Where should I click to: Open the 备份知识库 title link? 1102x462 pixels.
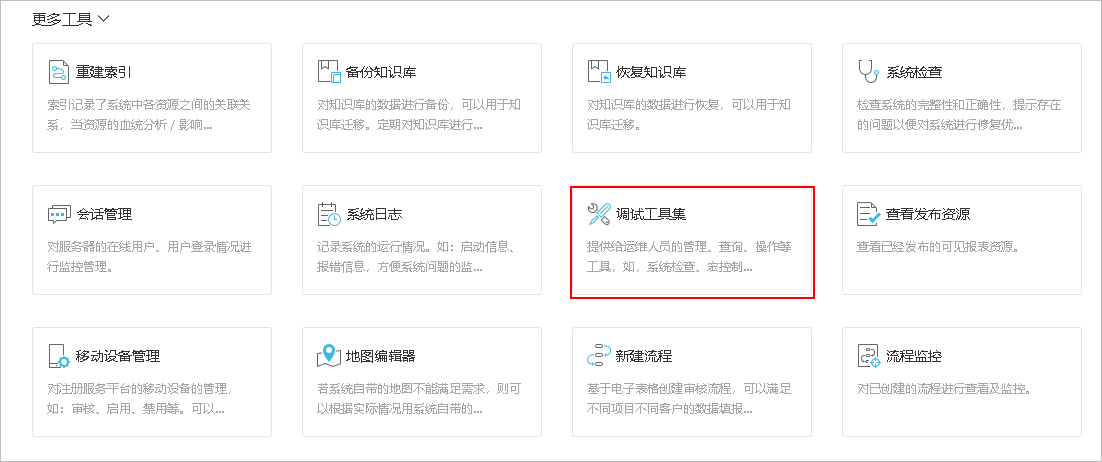coord(380,72)
